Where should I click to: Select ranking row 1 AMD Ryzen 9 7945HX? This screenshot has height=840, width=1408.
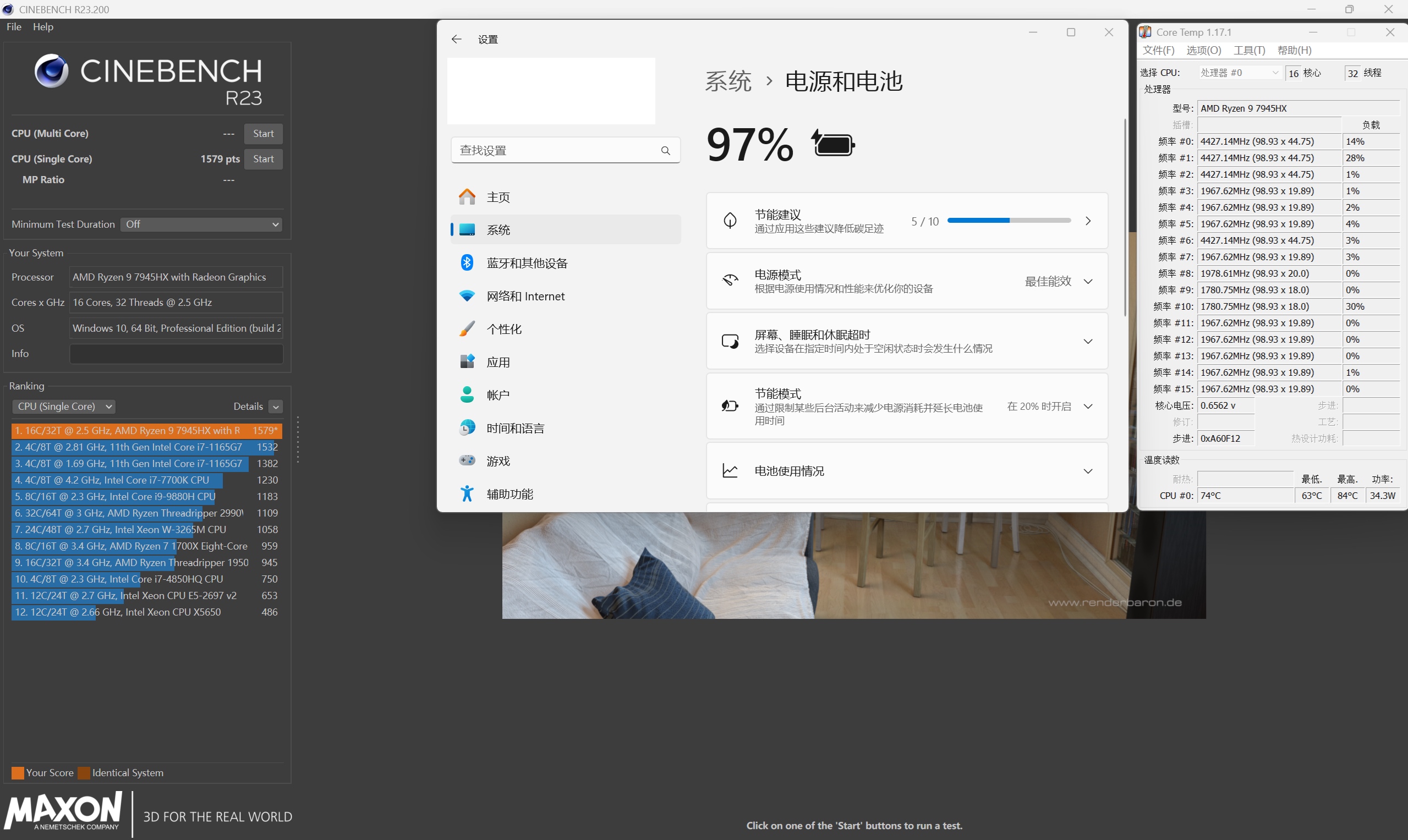(x=146, y=431)
